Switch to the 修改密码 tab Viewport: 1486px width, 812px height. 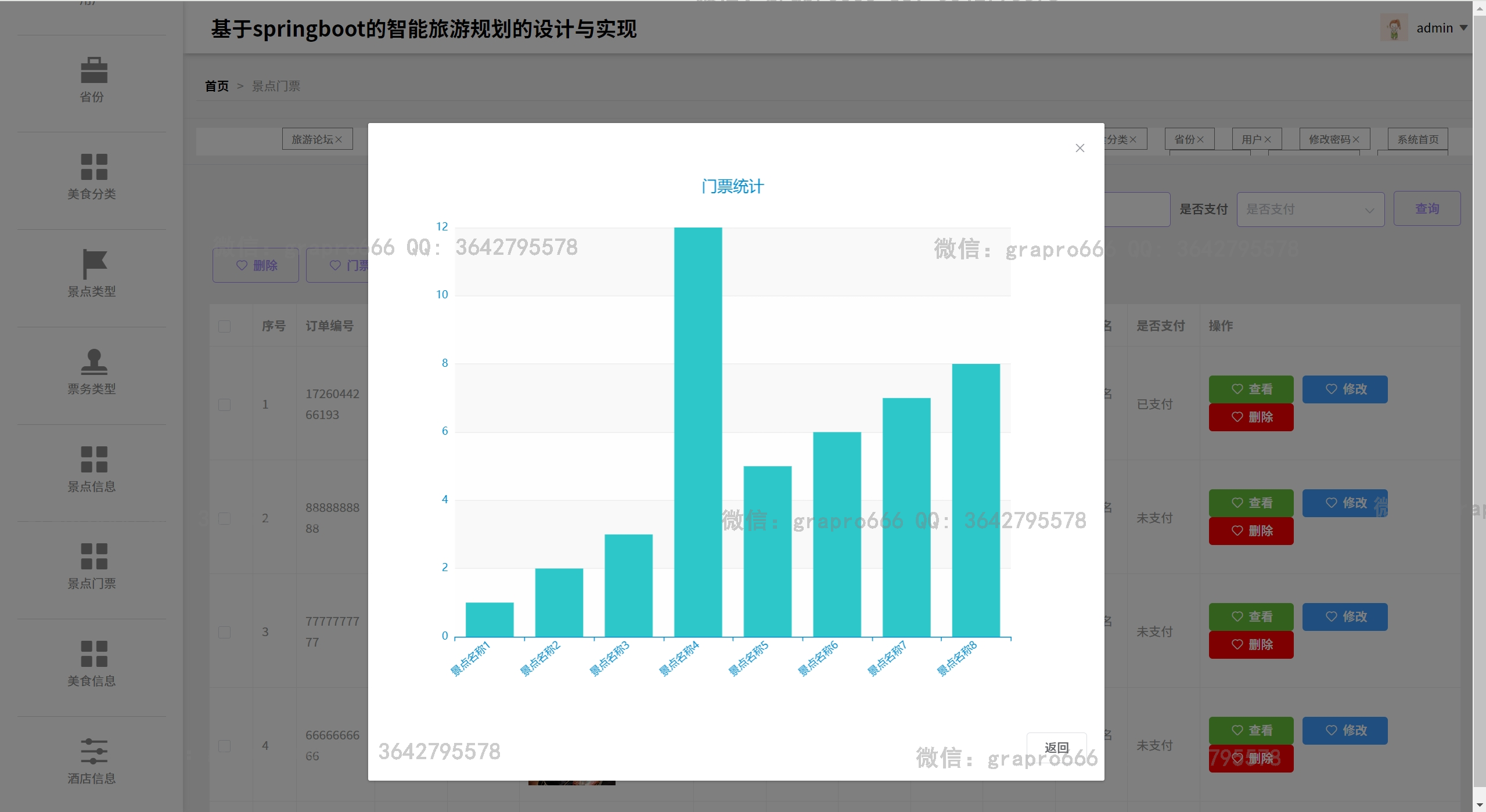[1329, 140]
